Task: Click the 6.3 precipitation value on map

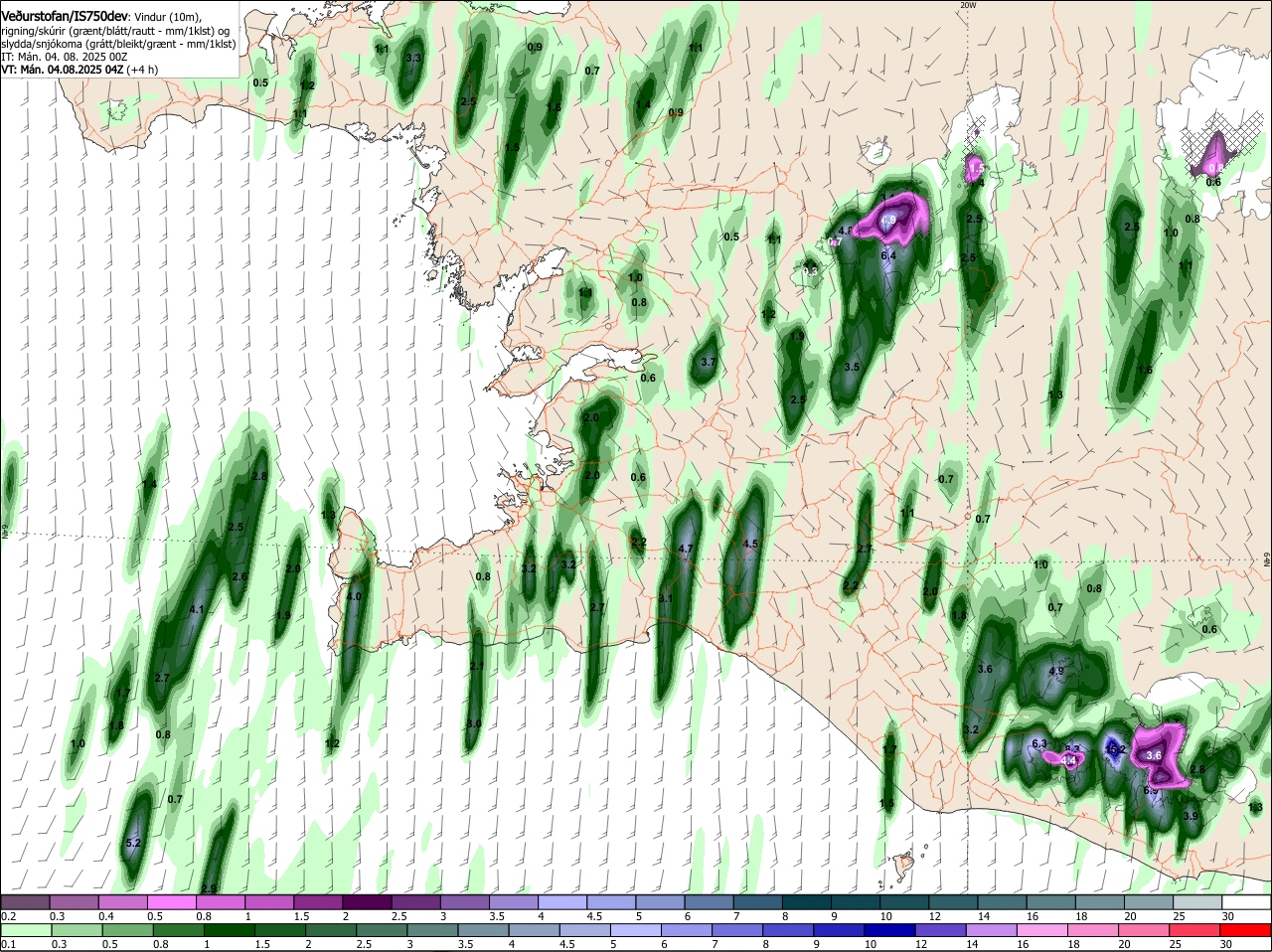Action: click(x=1039, y=743)
